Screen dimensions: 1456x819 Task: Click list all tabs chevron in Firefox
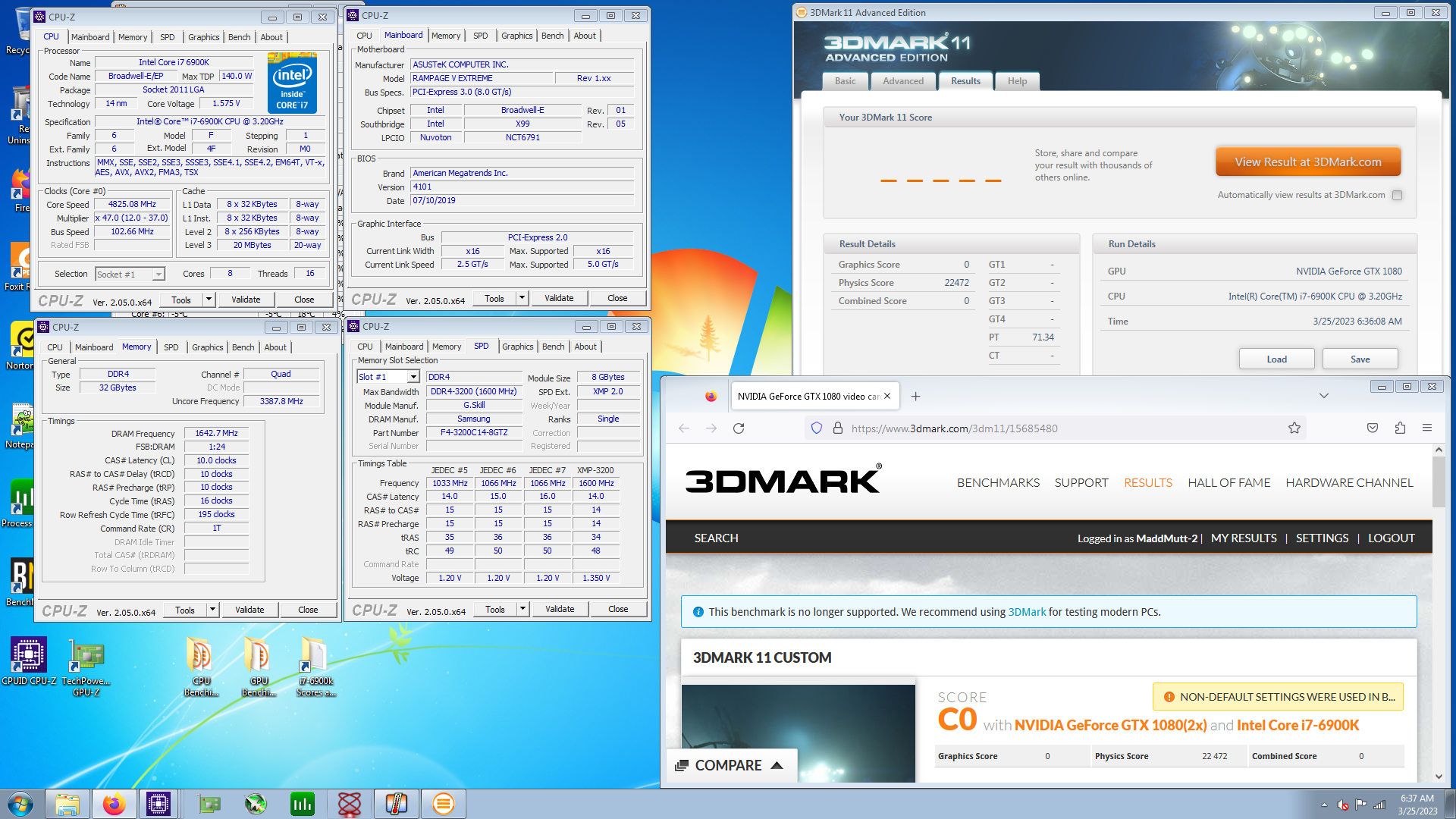click(x=1323, y=396)
